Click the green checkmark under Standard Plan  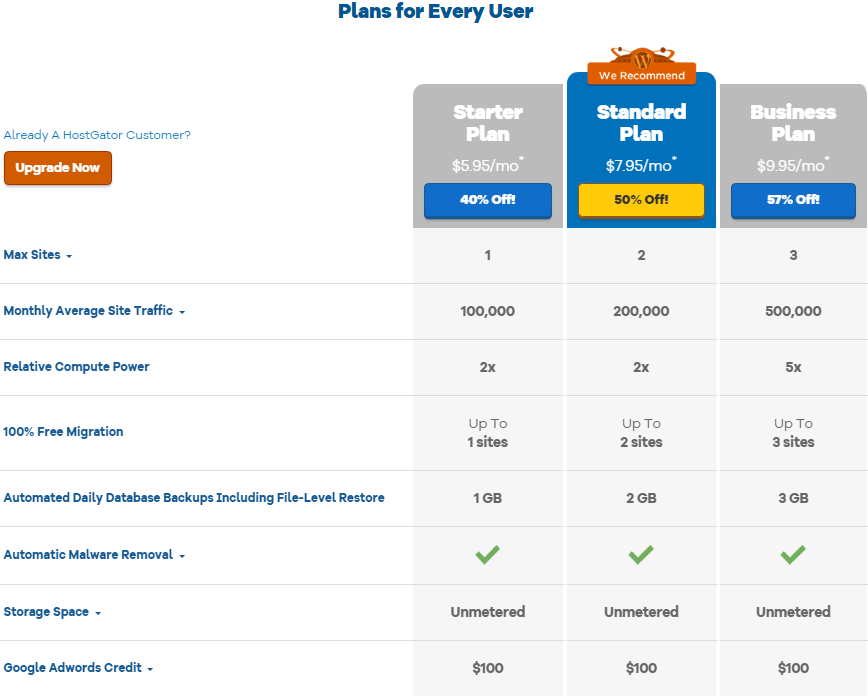coord(641,555)
